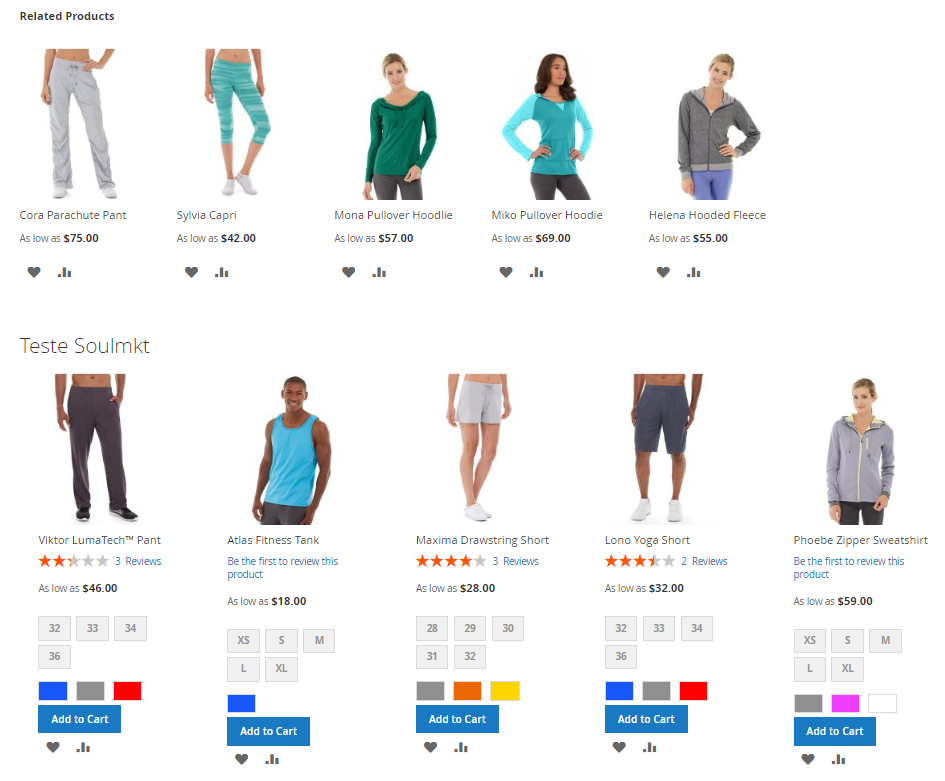Screen dimensions: 945x781
Task: Add Helena Hooded Fleece to wish list
Action: (x=663, y=272)
